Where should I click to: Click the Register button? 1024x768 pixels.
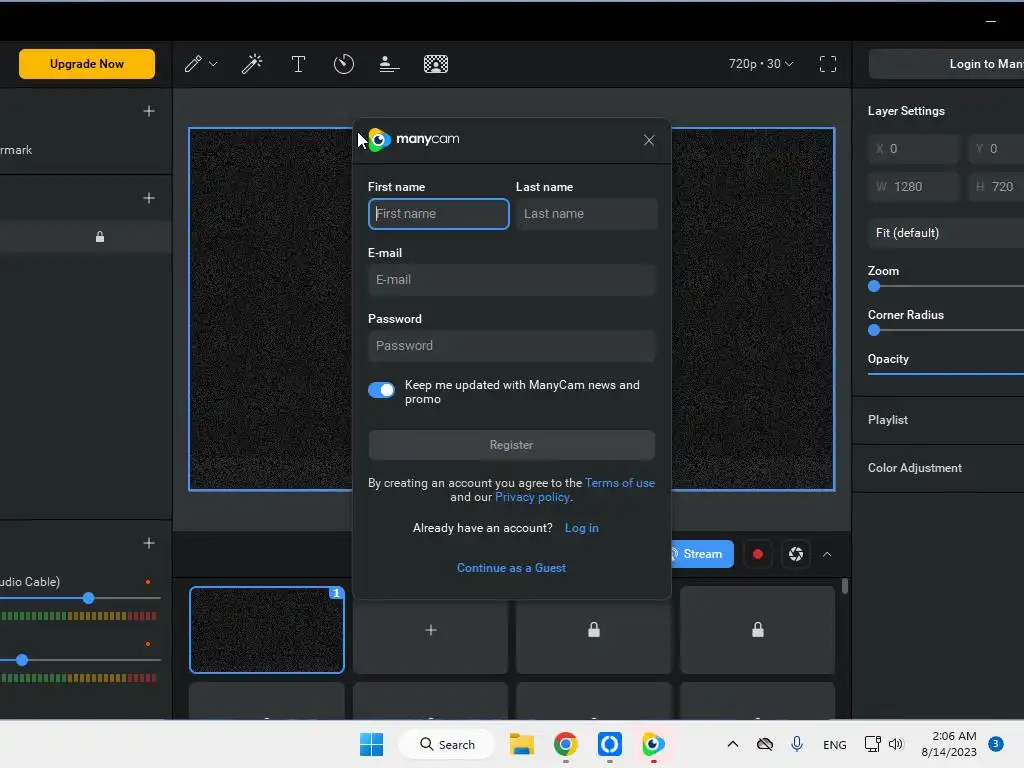[511, 445]
